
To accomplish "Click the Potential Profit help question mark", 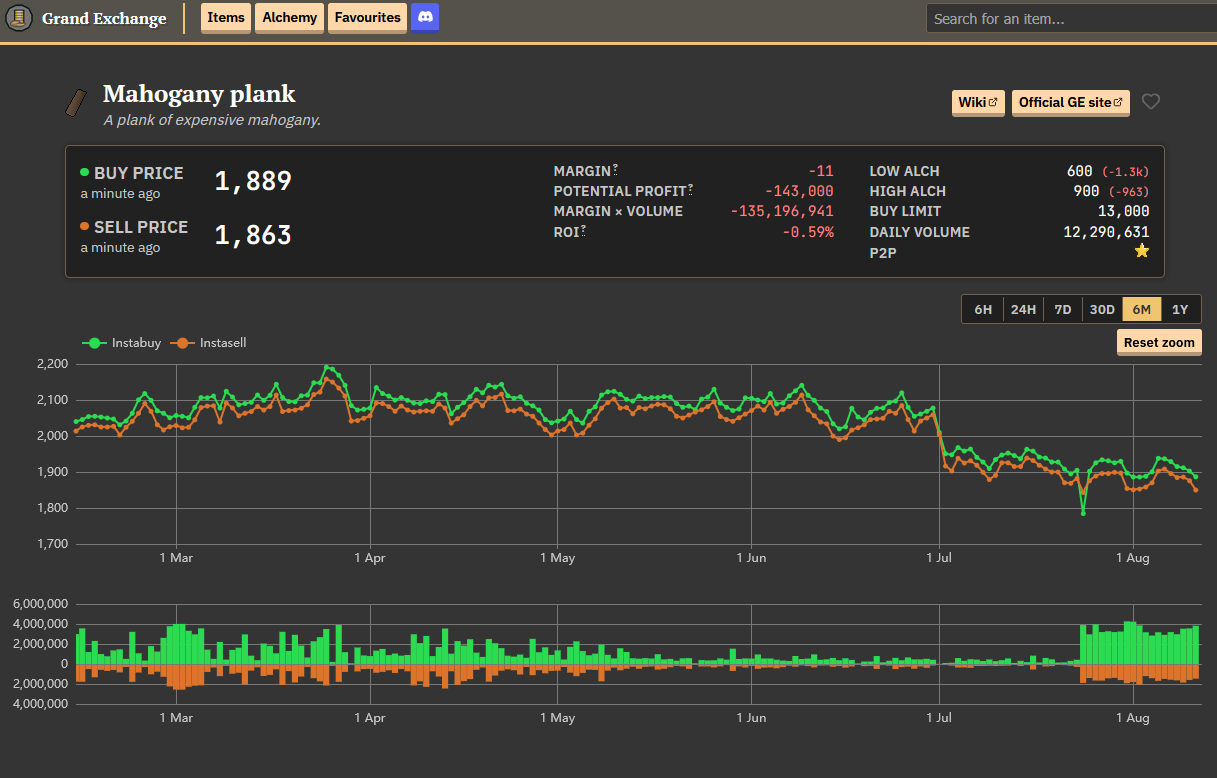I will (x=690, y=189).
